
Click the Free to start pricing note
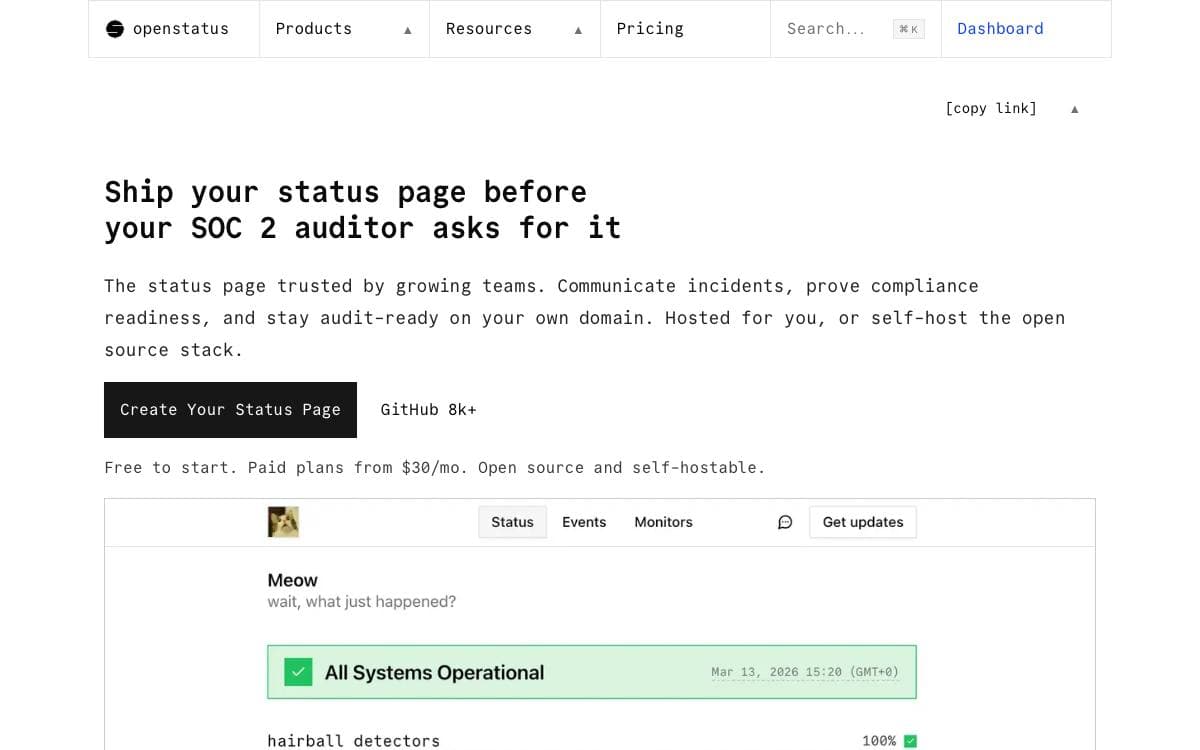tap(434, 467)
